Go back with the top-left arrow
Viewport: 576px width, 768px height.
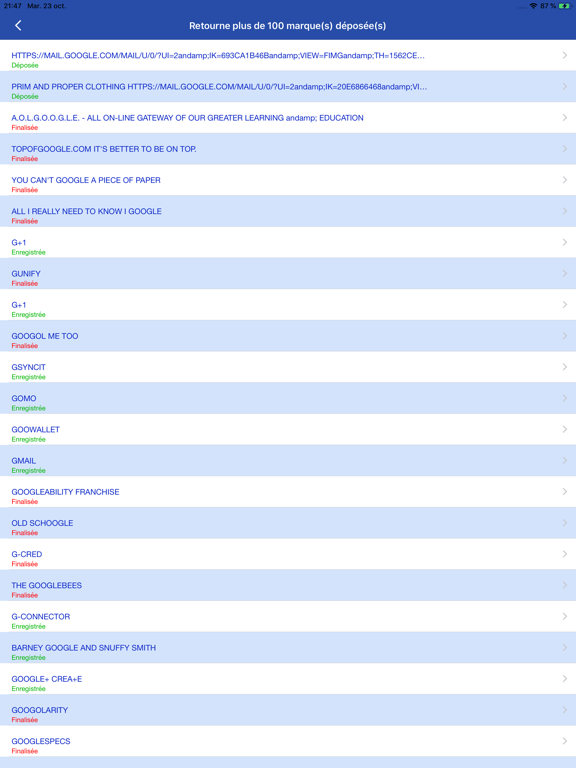[18, 25]
